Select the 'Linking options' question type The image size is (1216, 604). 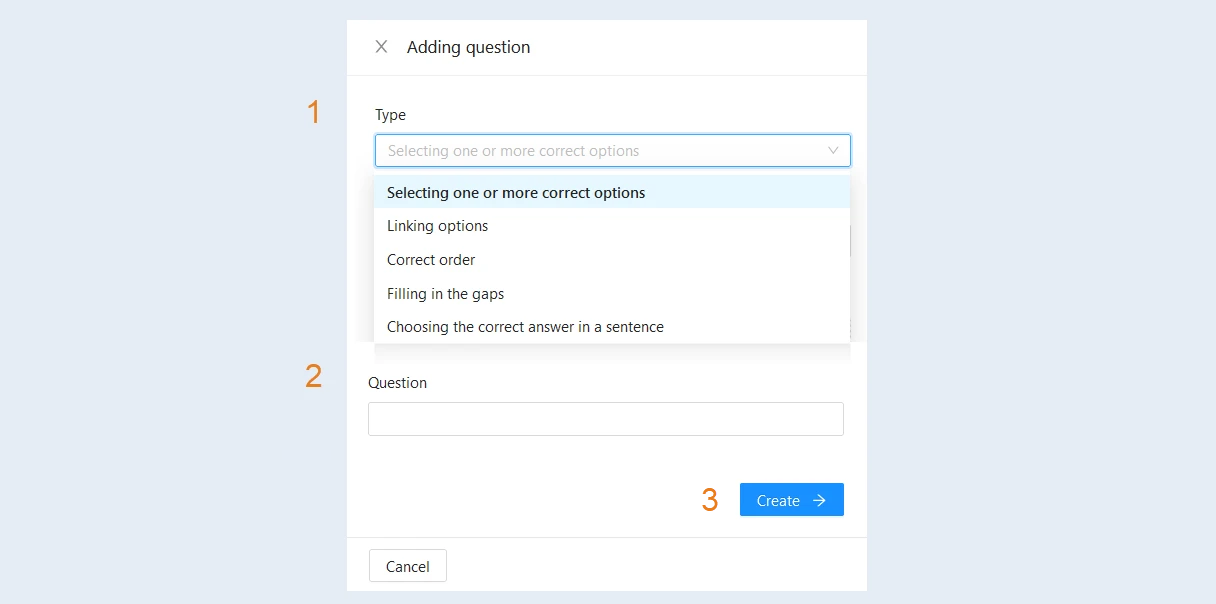pos(612,226)
